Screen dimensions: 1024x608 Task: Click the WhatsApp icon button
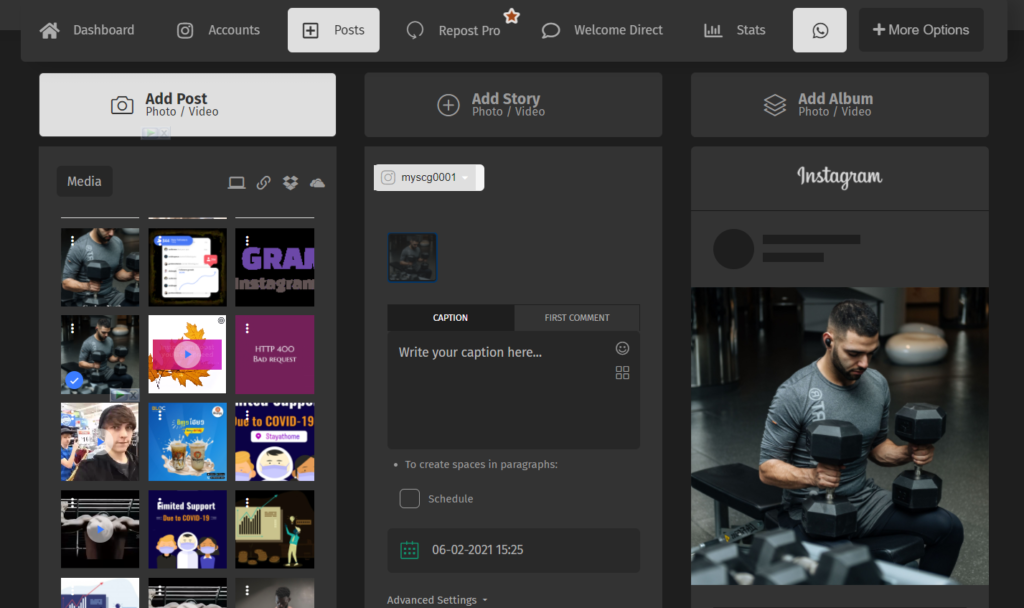820,30
